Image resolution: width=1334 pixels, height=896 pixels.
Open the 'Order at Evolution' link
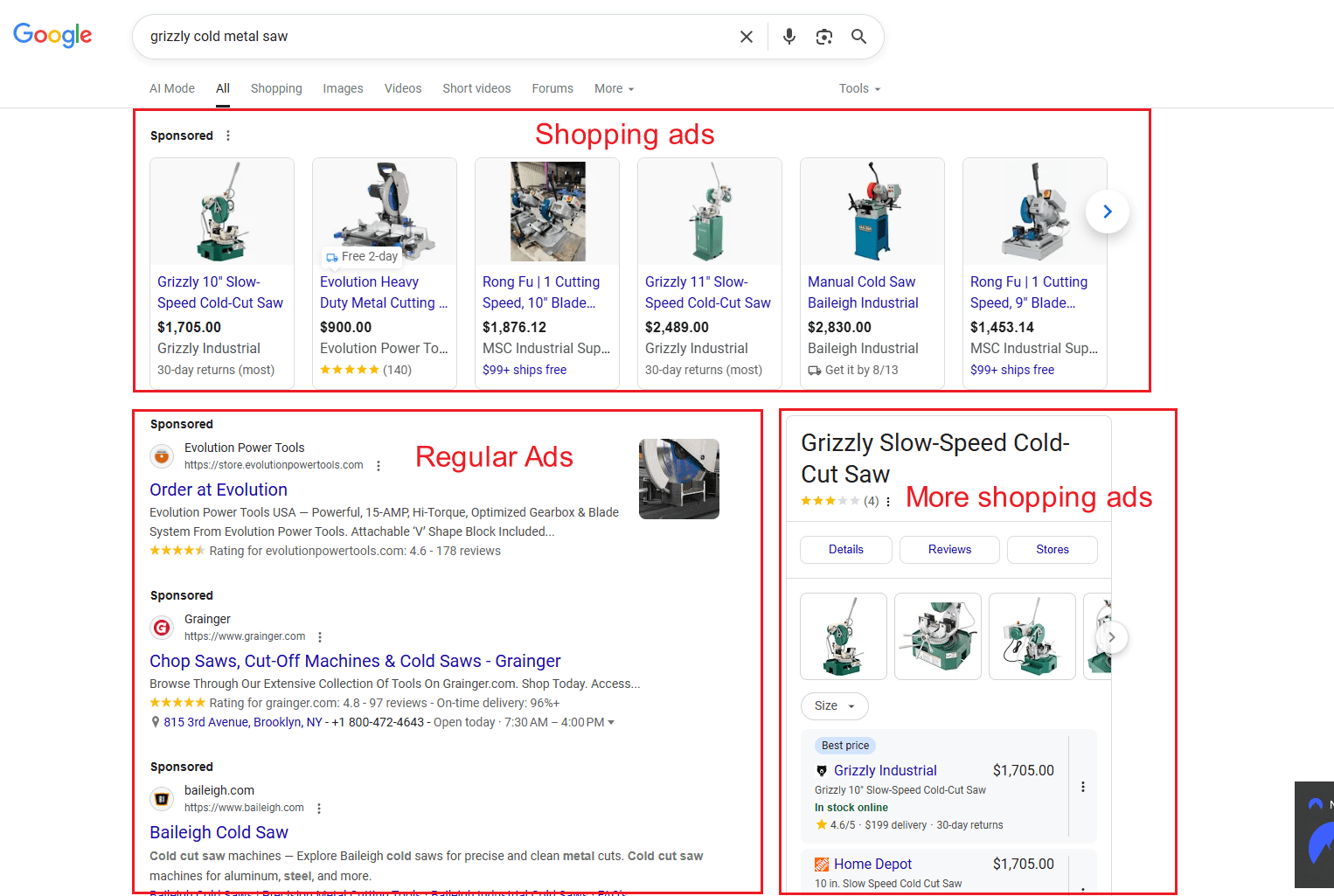[x=219, y=490]
